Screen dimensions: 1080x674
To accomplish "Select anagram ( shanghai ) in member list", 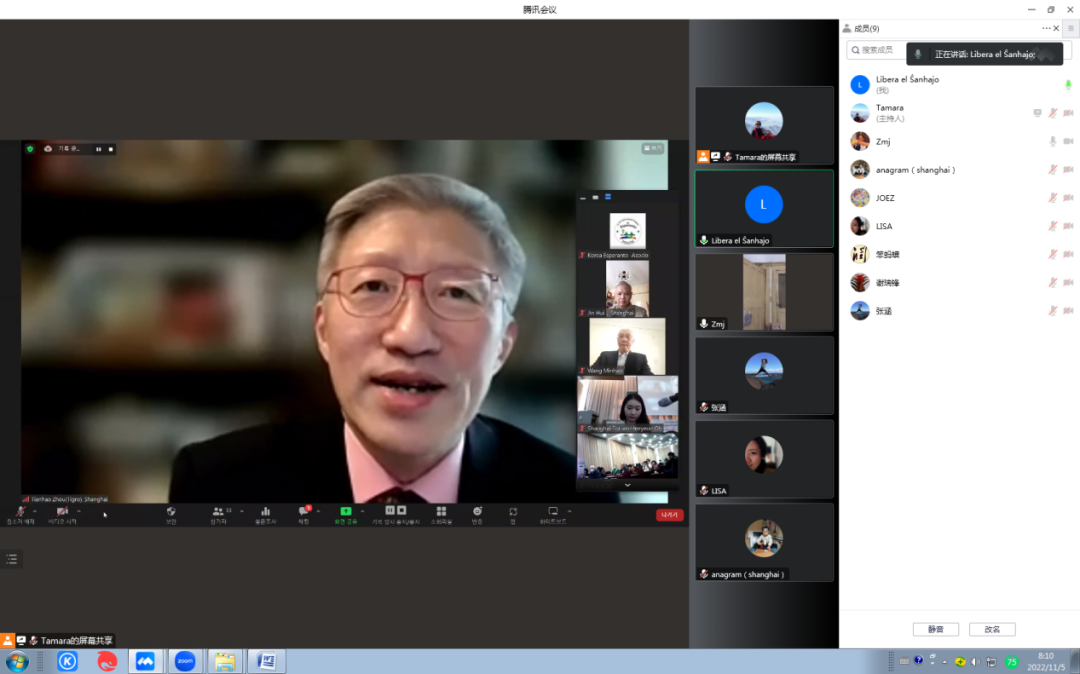I will click(x=959, y=169).
